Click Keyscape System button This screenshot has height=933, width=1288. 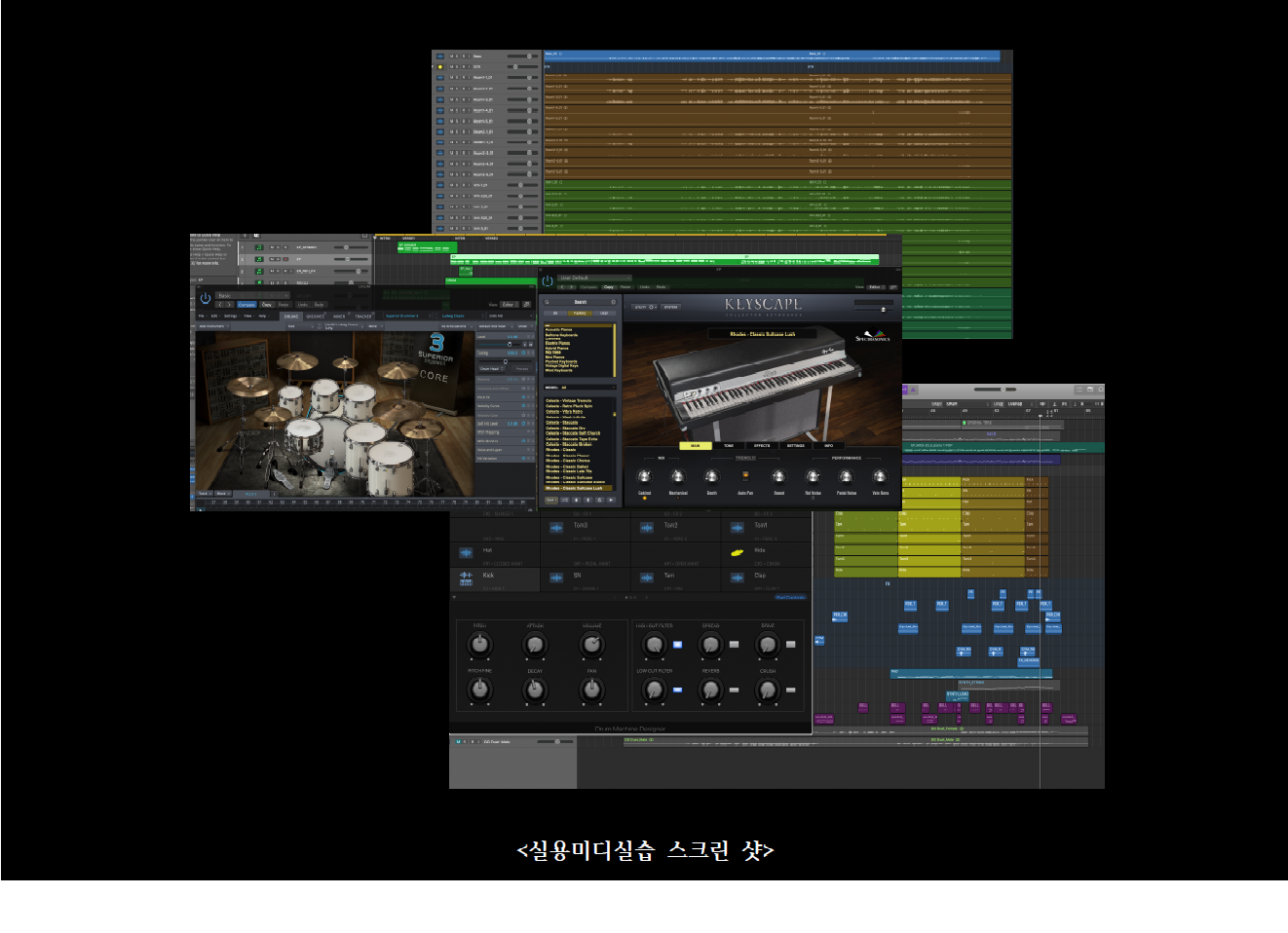tap(671, 307)
